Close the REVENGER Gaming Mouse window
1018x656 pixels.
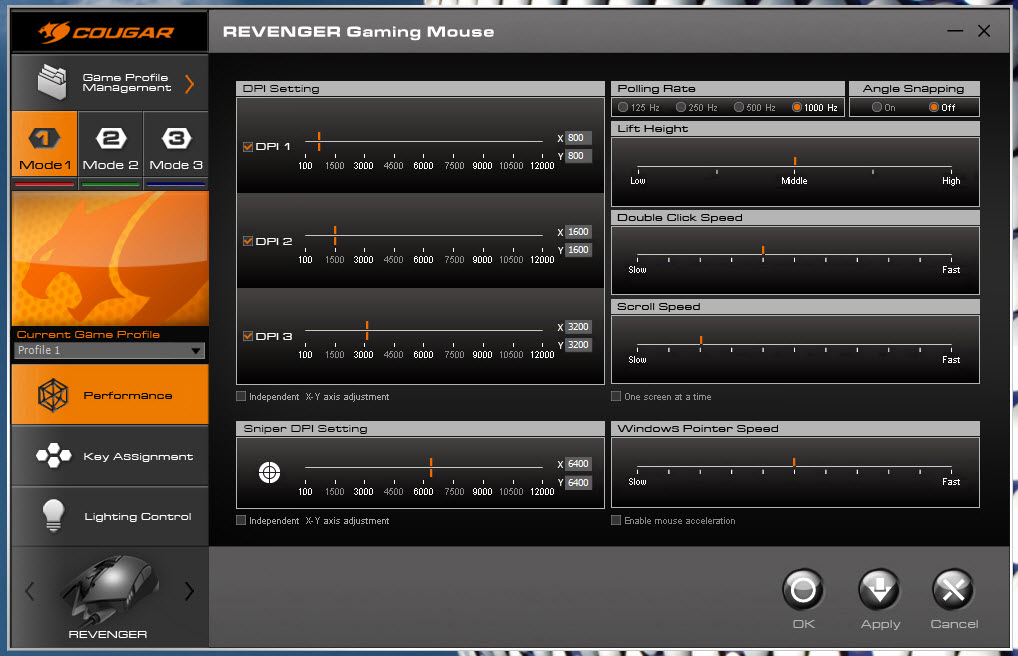tap(984, 31)
